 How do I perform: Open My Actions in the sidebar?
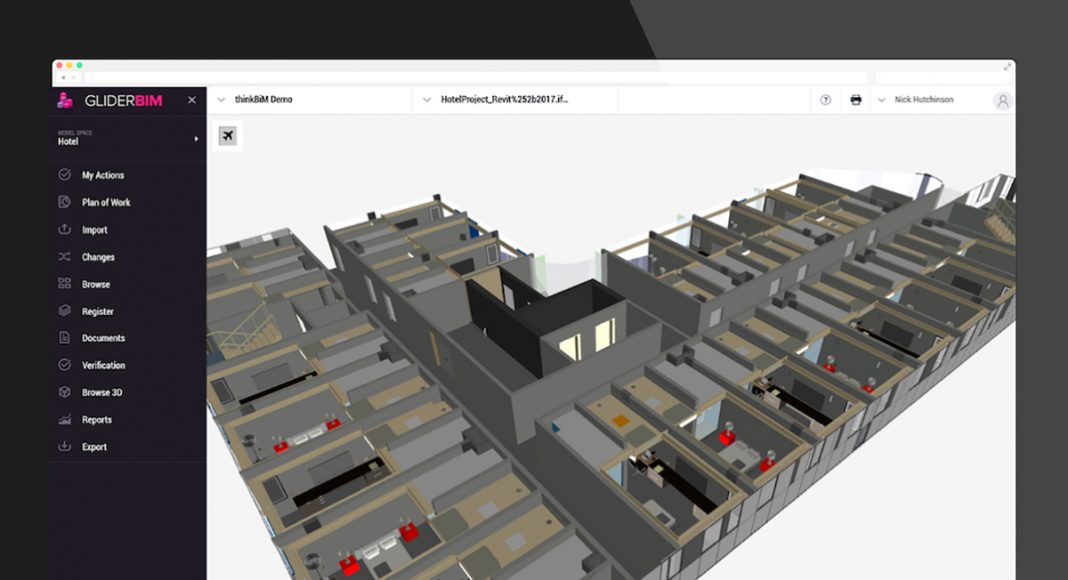tap(102, 175)
